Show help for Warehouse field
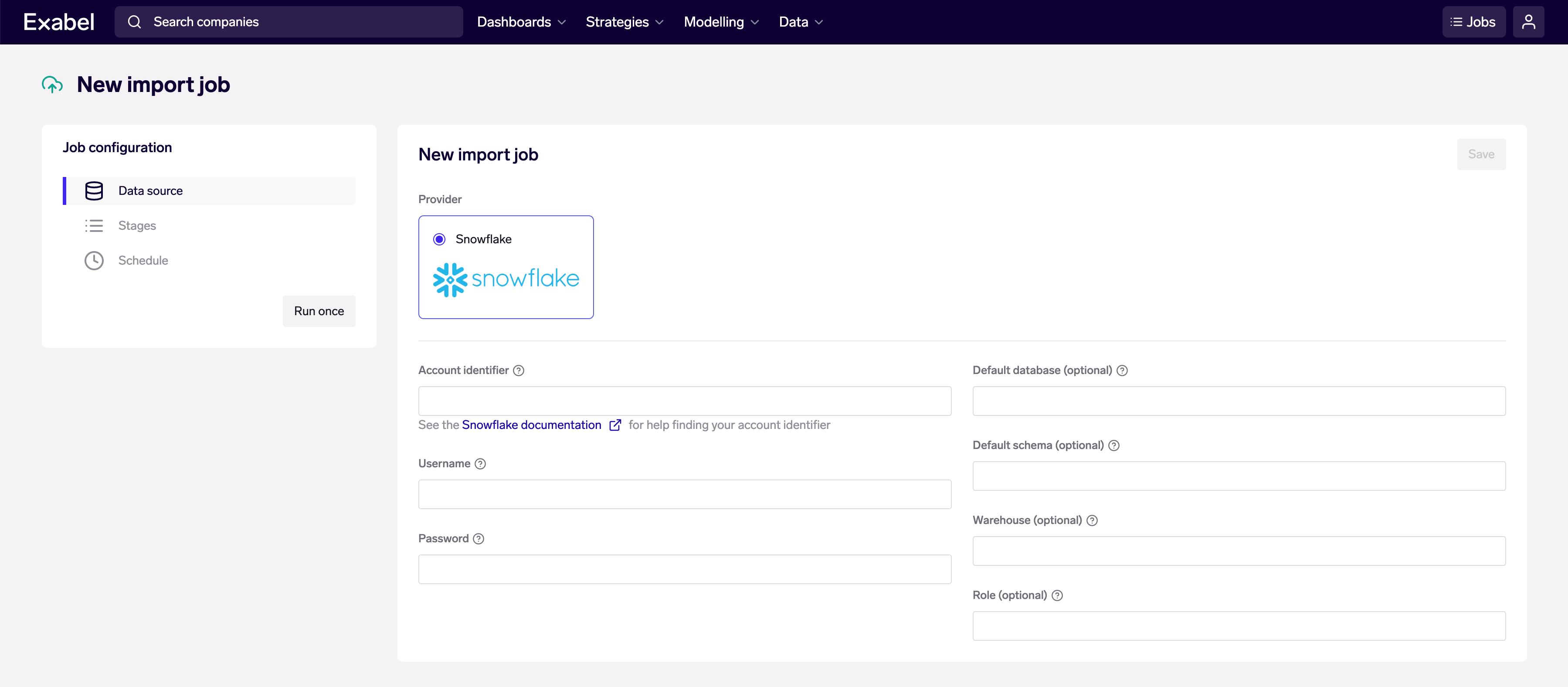 coord(1092,521)
